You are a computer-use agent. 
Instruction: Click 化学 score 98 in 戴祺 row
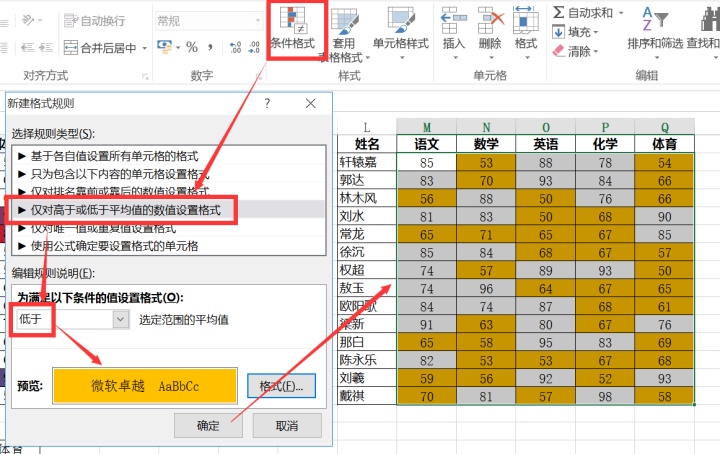point(605,396)
